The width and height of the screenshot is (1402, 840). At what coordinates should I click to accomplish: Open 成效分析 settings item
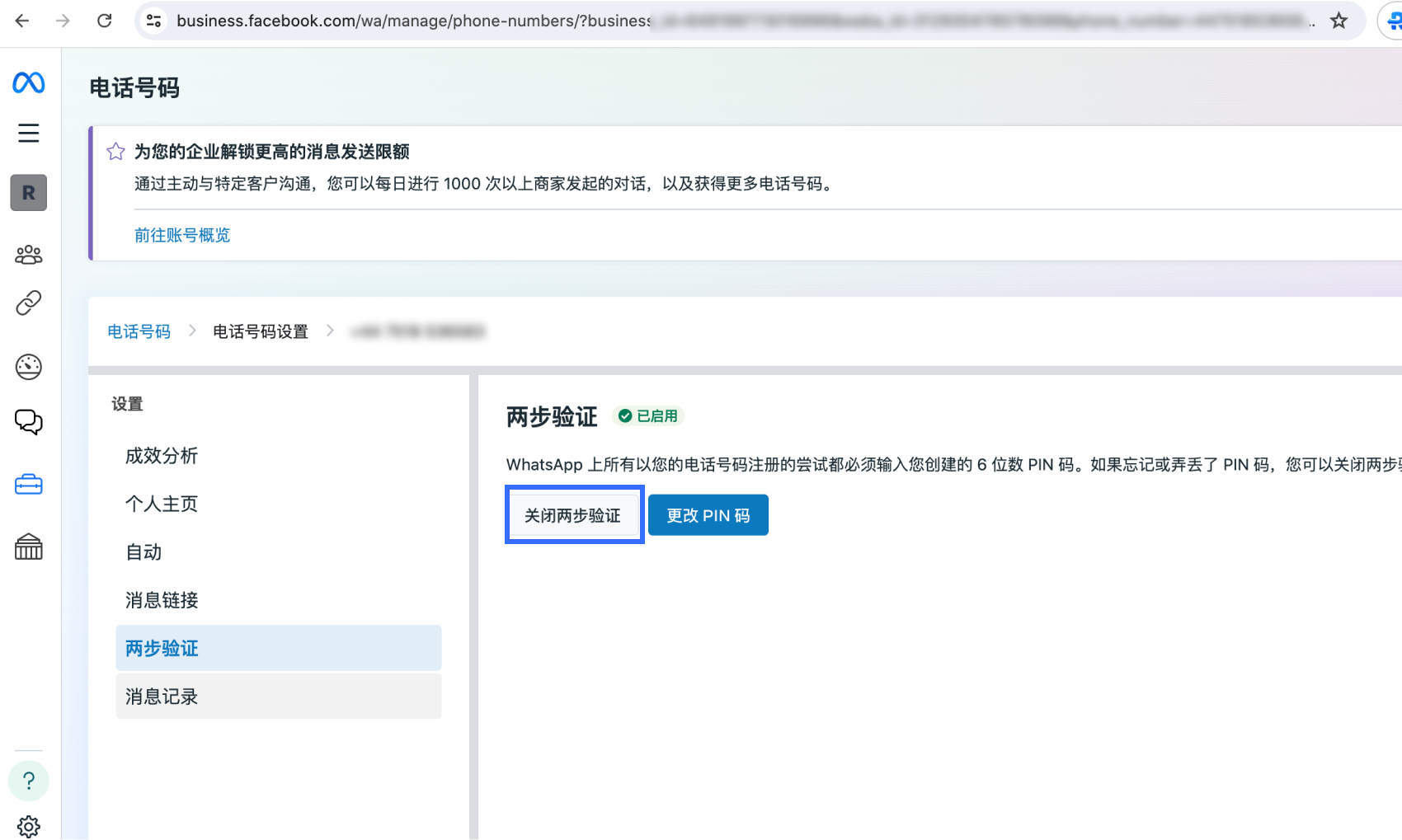point(279,456)
